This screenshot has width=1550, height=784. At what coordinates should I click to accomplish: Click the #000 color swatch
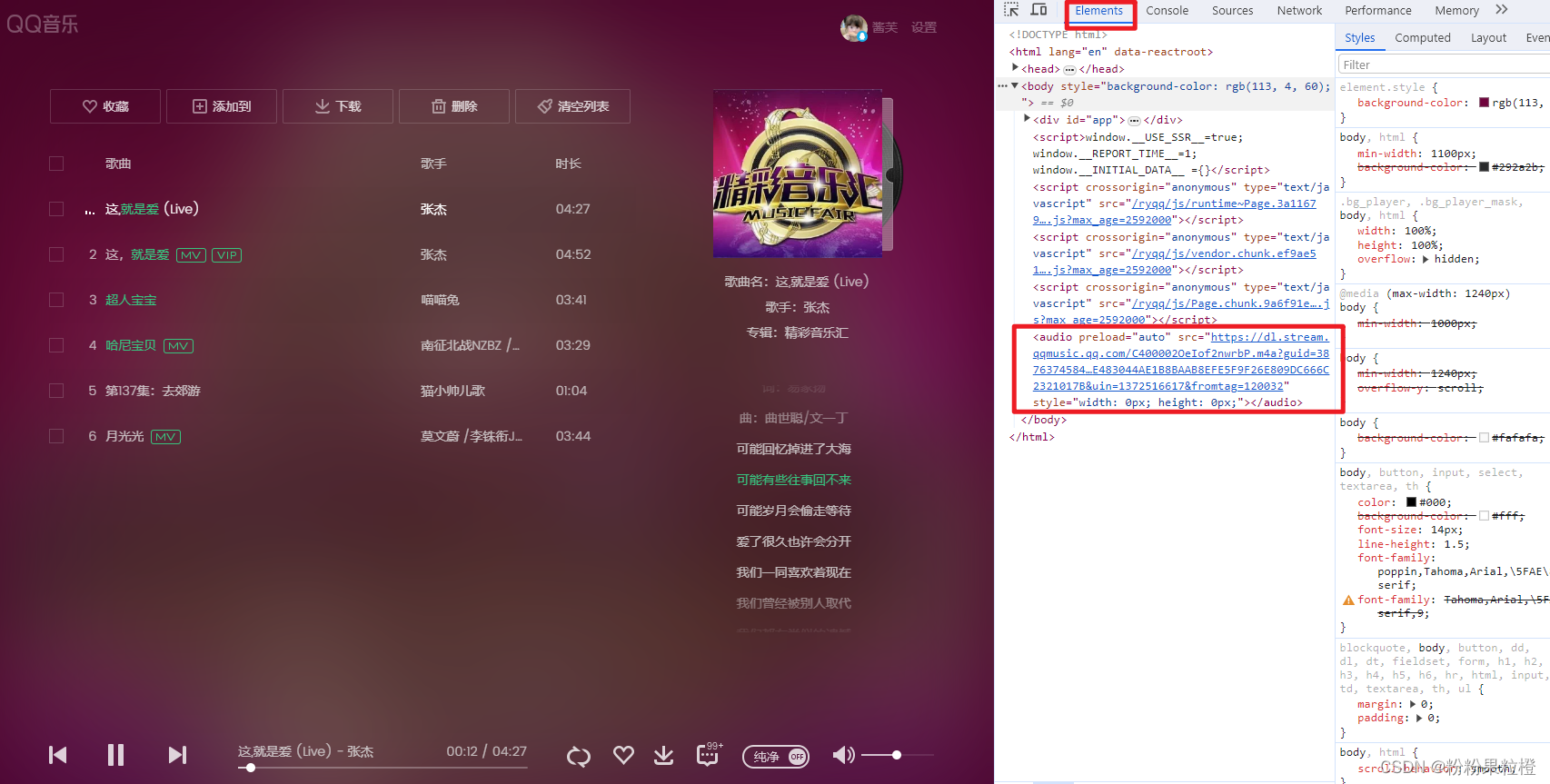tap(1411, 502)
